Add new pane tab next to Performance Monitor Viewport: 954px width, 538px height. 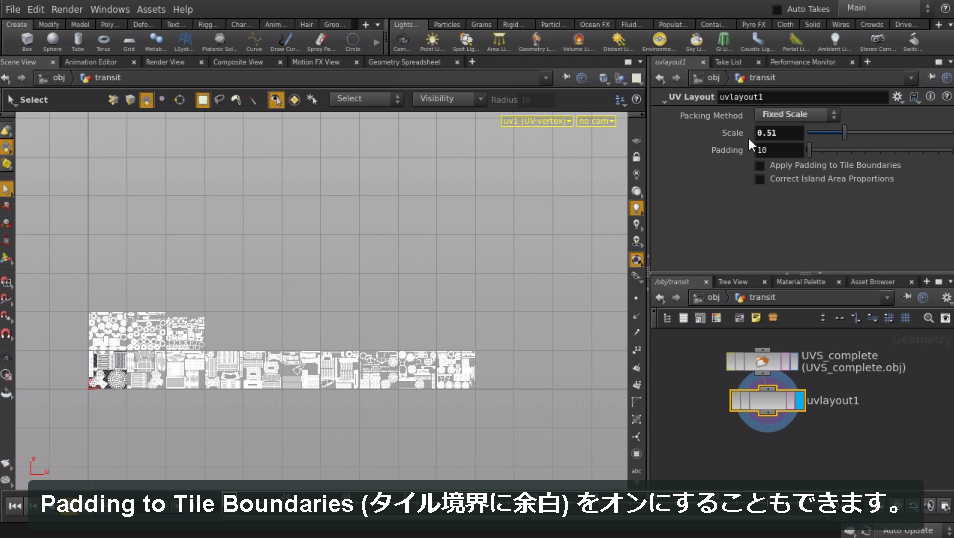coord(867,62)
